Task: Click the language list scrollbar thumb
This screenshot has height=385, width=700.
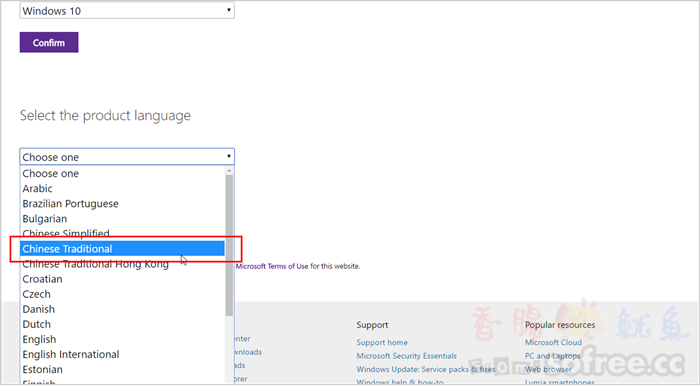Action: [229, 245]
